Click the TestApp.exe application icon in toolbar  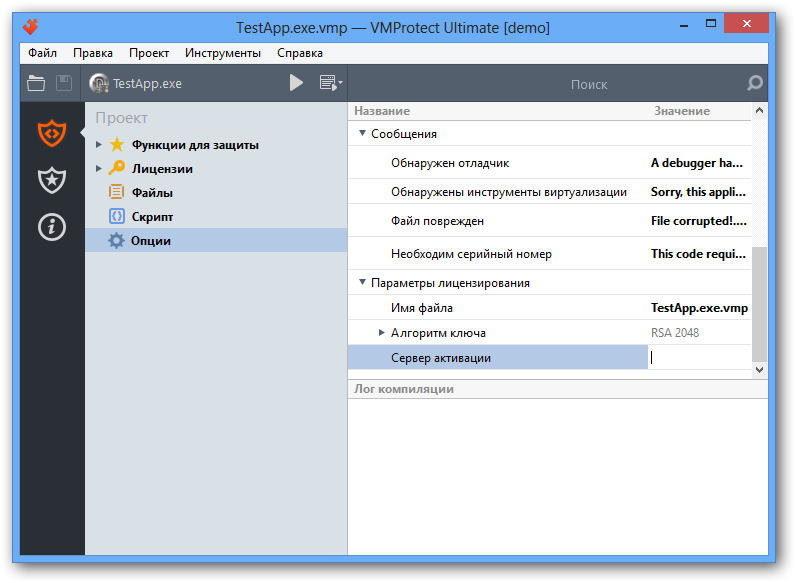click(x=98, y=83)
